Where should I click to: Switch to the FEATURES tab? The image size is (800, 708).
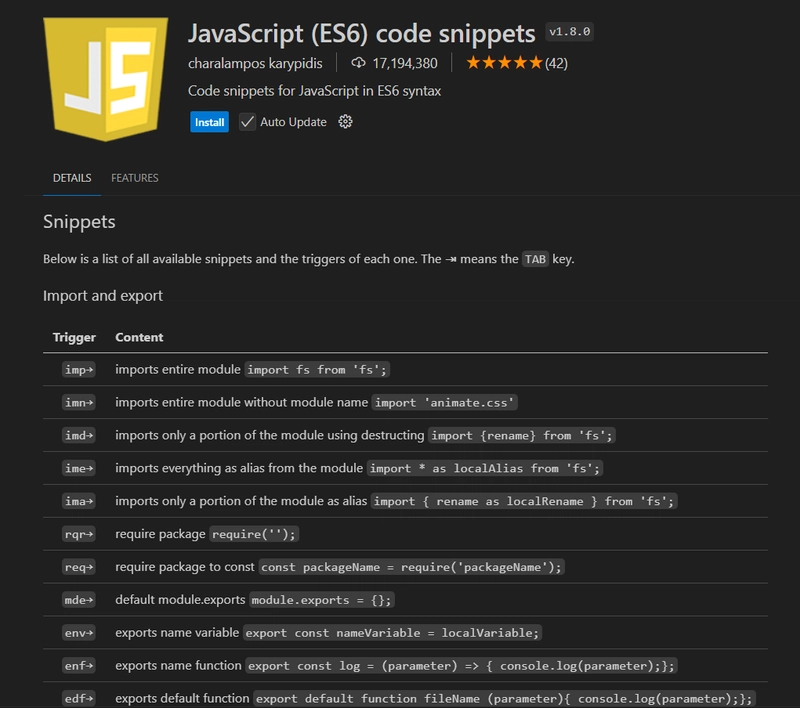point(135,178)
